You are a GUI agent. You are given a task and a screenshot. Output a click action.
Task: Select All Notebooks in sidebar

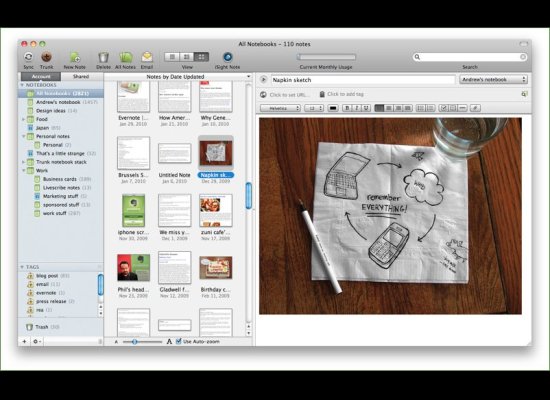tap(61, 93)
